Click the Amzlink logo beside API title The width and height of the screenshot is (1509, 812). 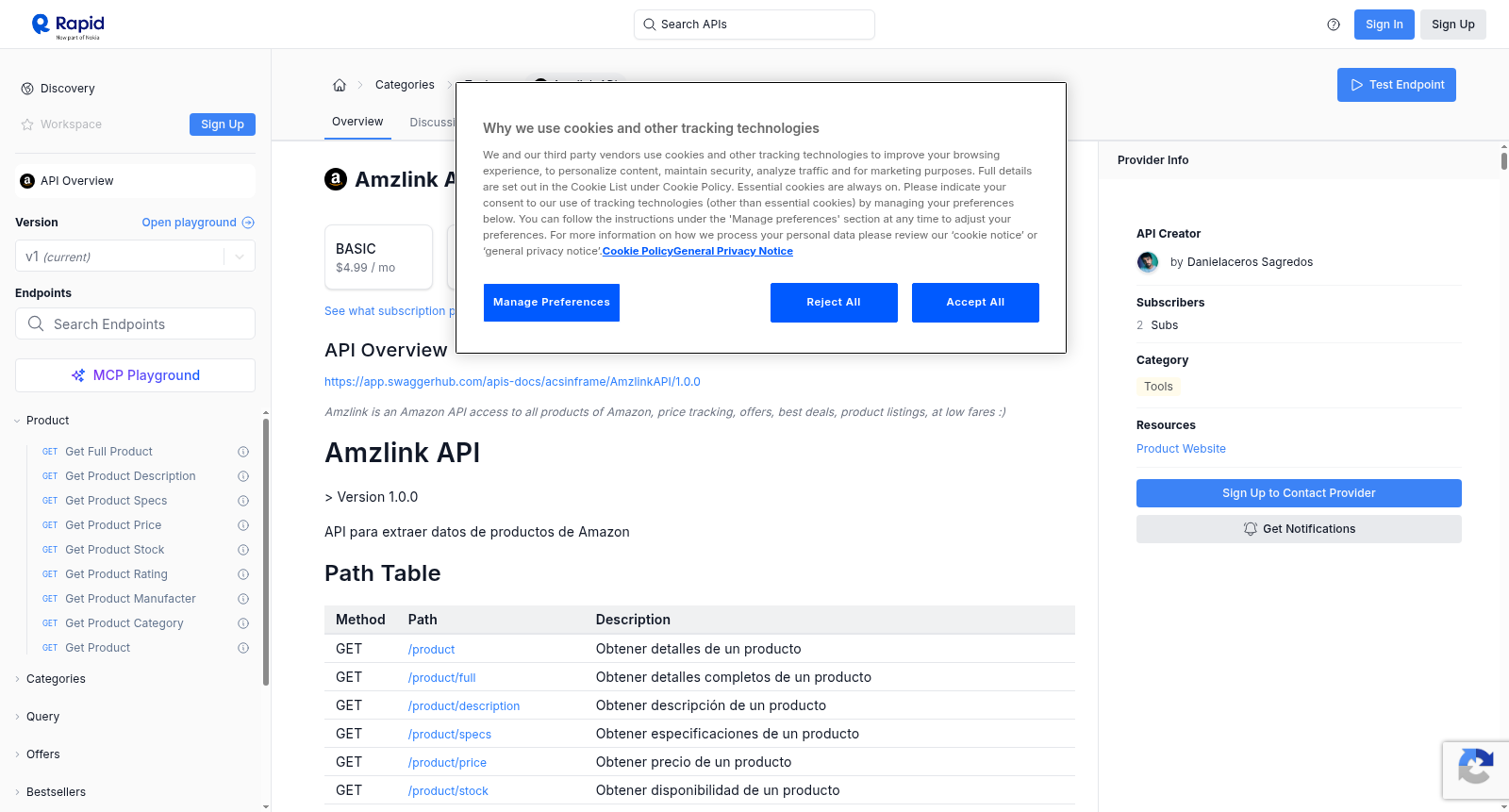point(336,179)
